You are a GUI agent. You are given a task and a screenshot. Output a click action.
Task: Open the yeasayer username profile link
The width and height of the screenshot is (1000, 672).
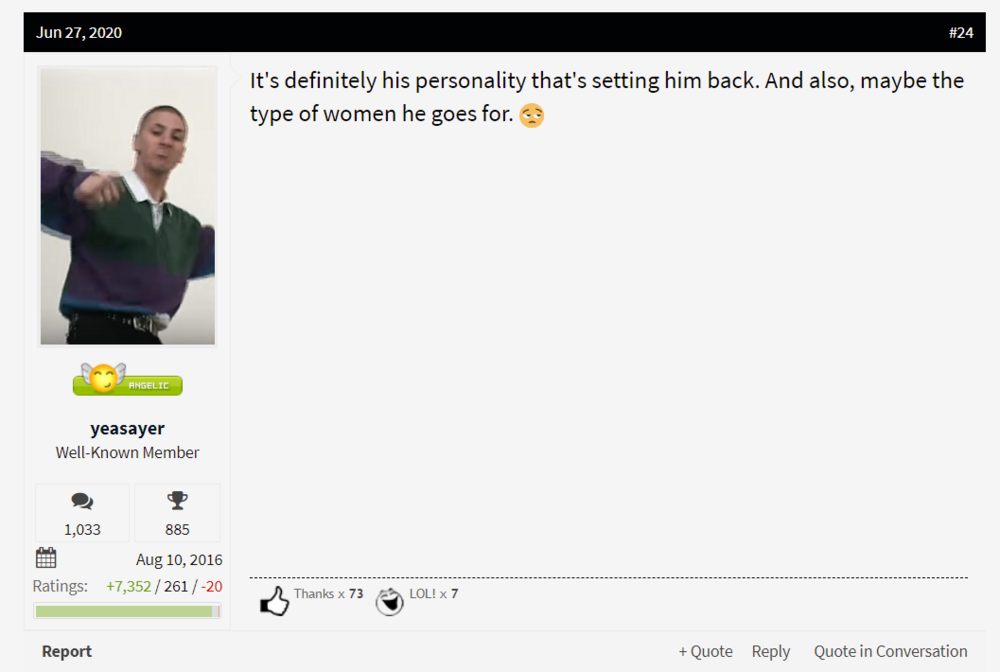[x=128, y=428]
